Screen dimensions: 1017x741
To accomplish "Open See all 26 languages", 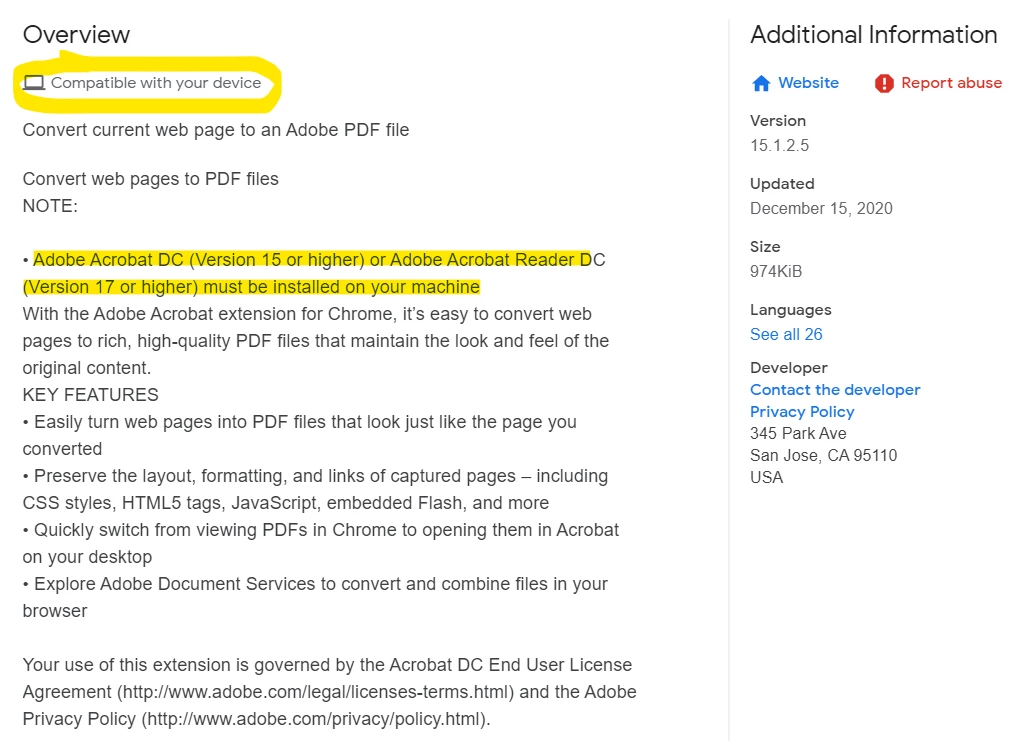I will tap(786, 334).
